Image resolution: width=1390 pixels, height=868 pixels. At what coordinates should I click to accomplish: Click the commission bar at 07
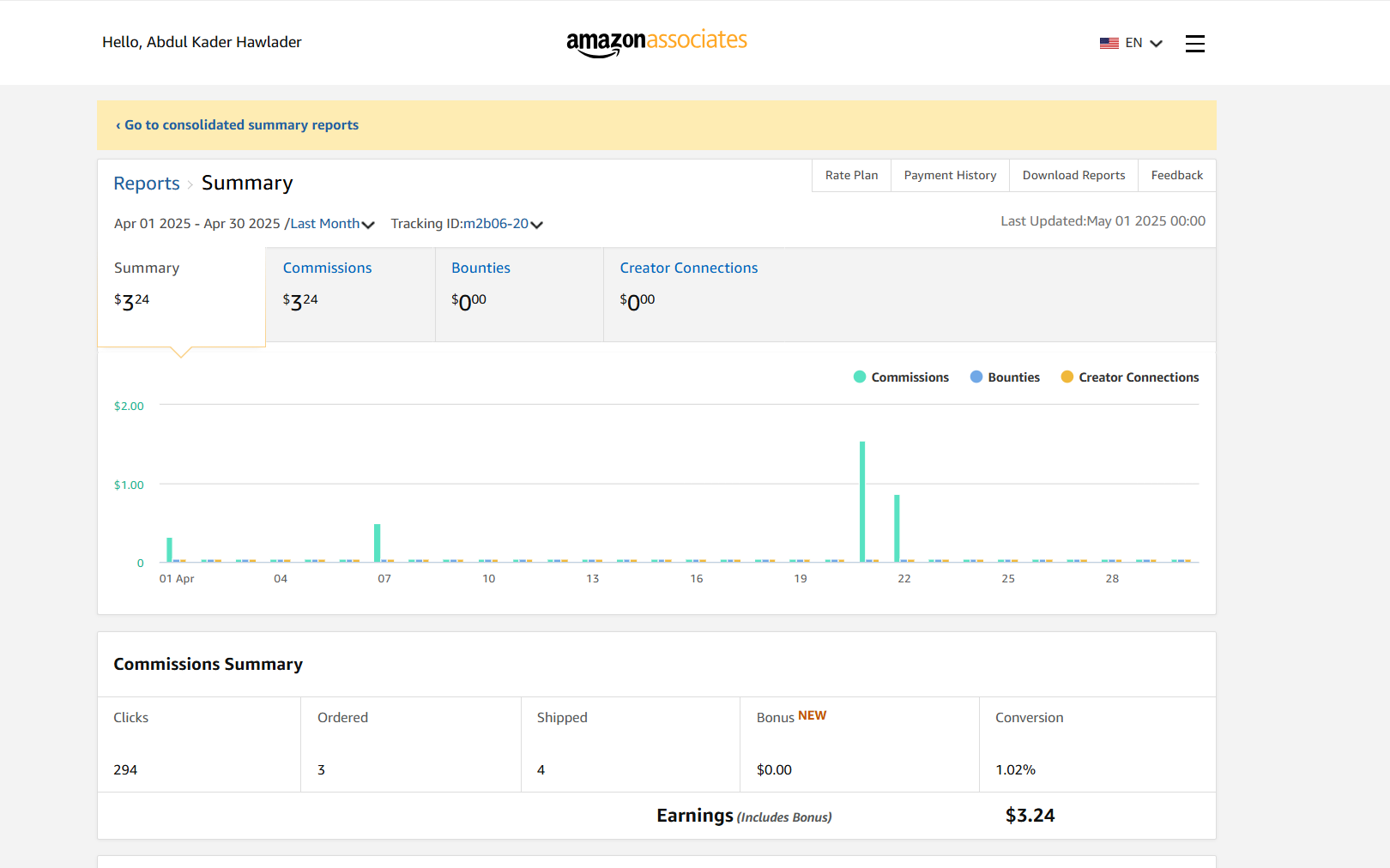(x=377, y=543)
